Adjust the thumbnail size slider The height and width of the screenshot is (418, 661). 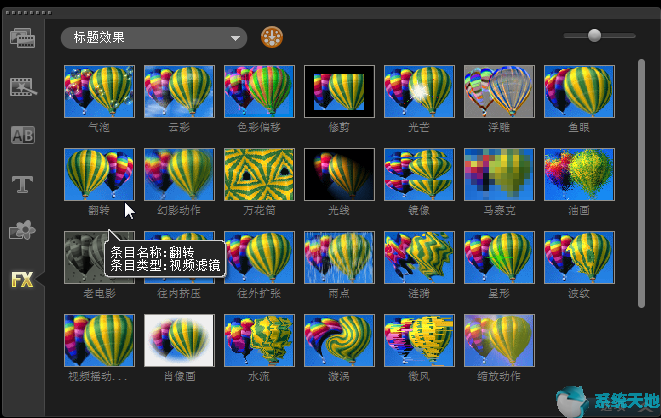(599, 36)
